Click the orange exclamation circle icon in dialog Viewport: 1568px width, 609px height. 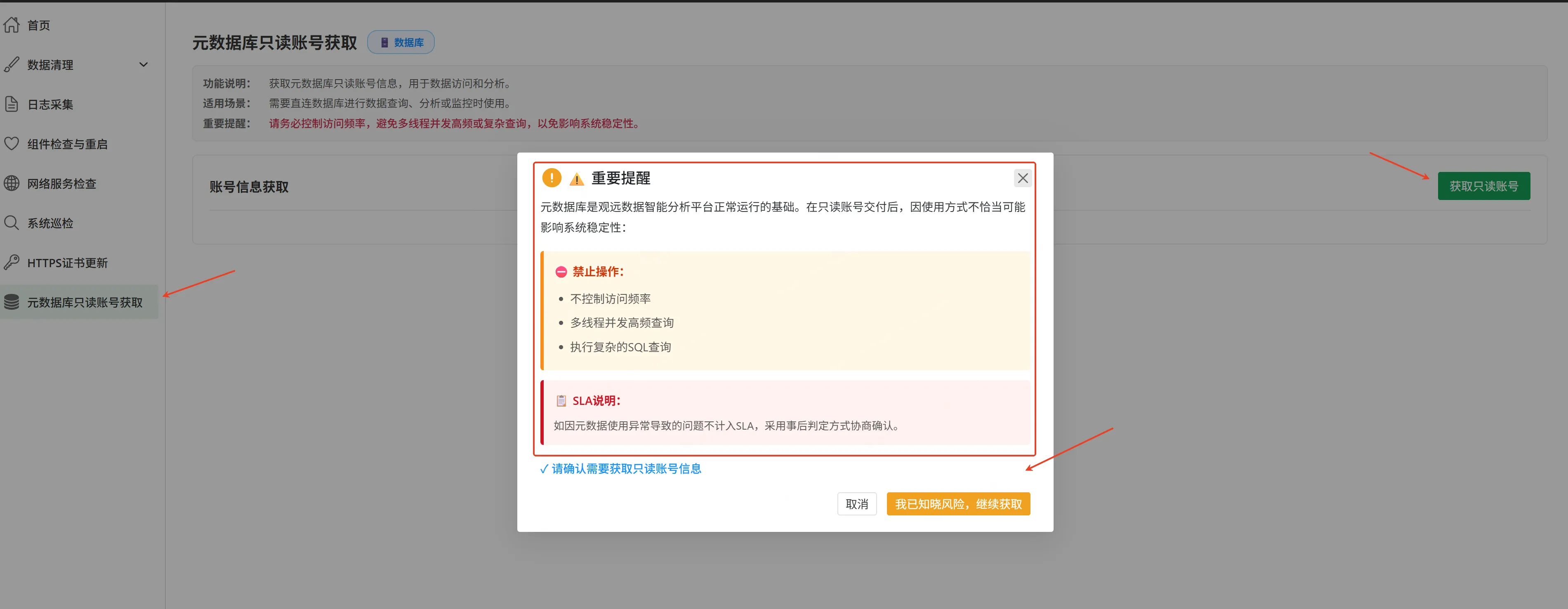[552, 178]
